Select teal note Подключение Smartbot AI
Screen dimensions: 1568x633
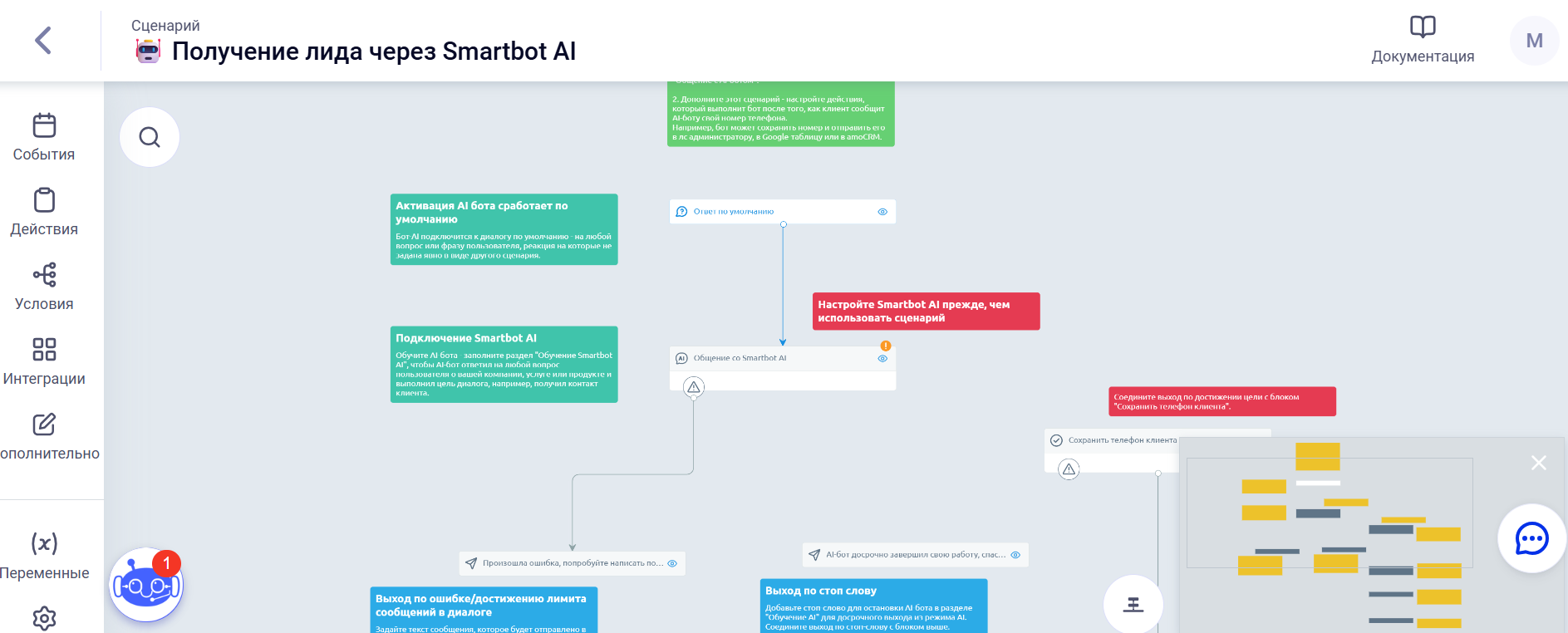[504, 365]
